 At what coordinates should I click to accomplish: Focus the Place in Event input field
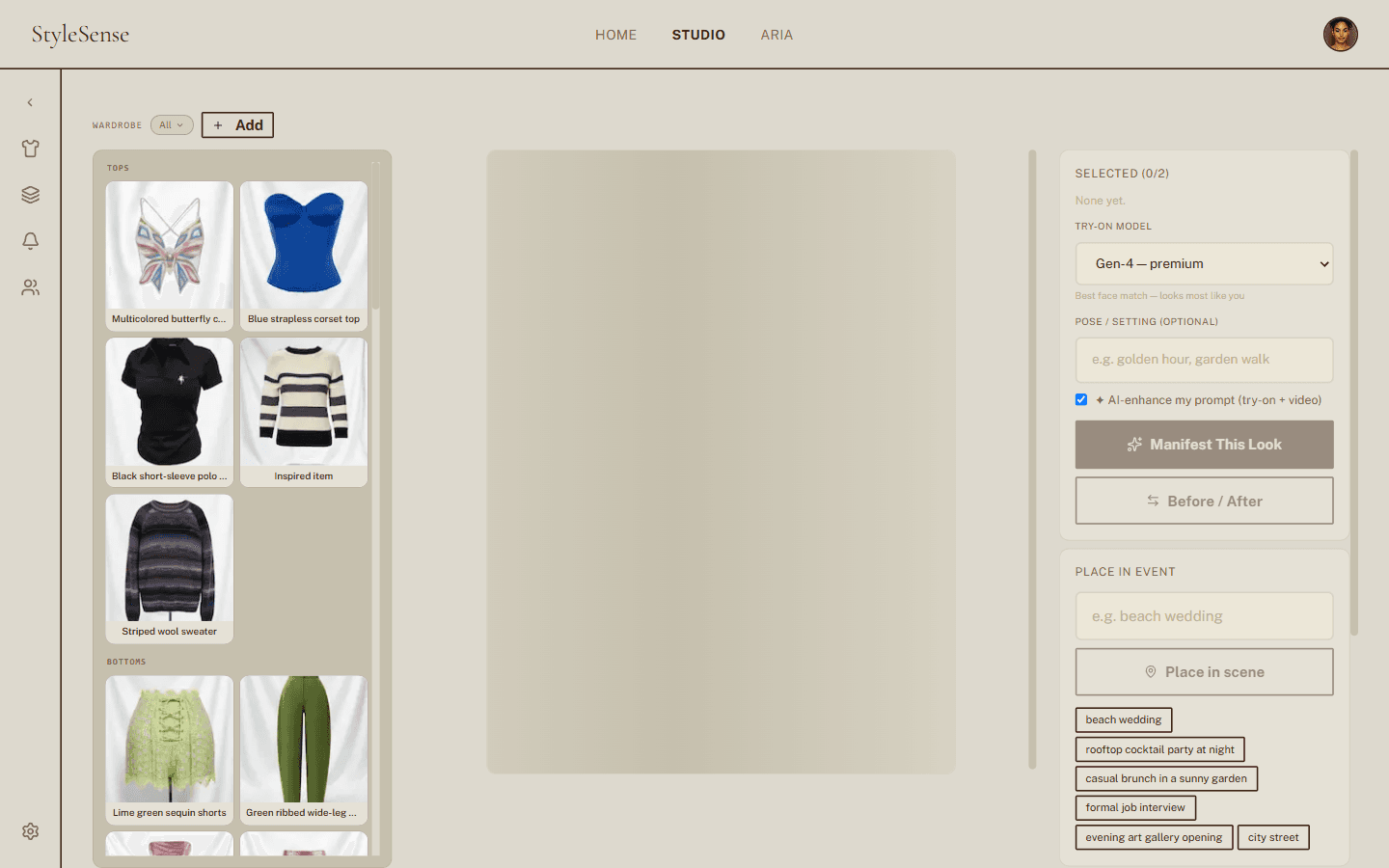(x=1204, y=616)
